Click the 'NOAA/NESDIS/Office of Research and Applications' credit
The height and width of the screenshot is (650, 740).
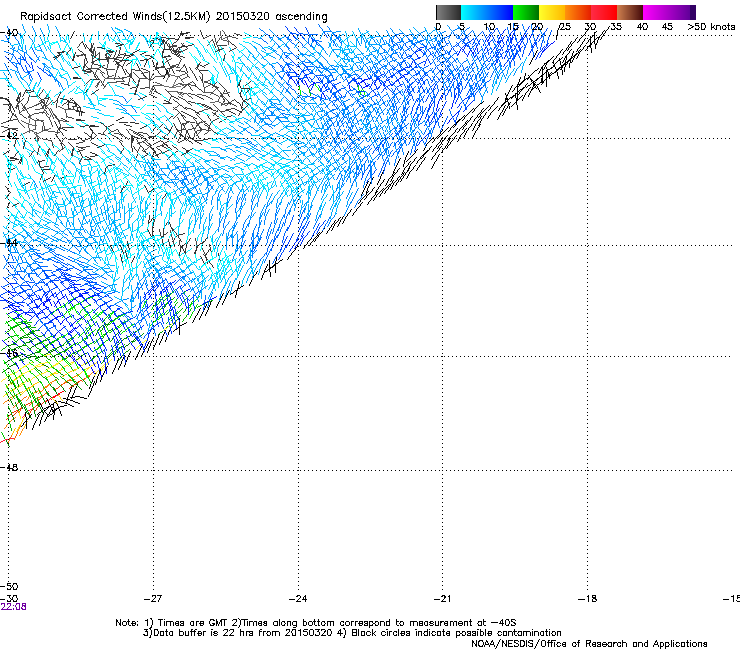click(x=589, y=644)
